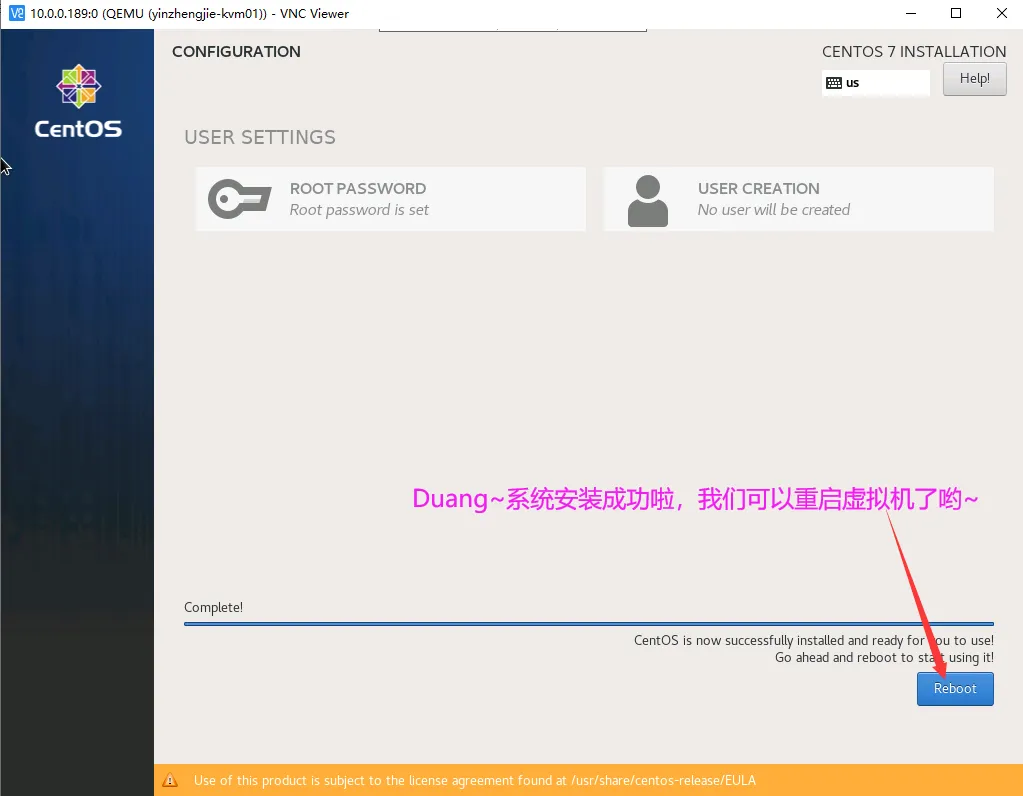Click 'No user will be created' text

tap(774, 210)
